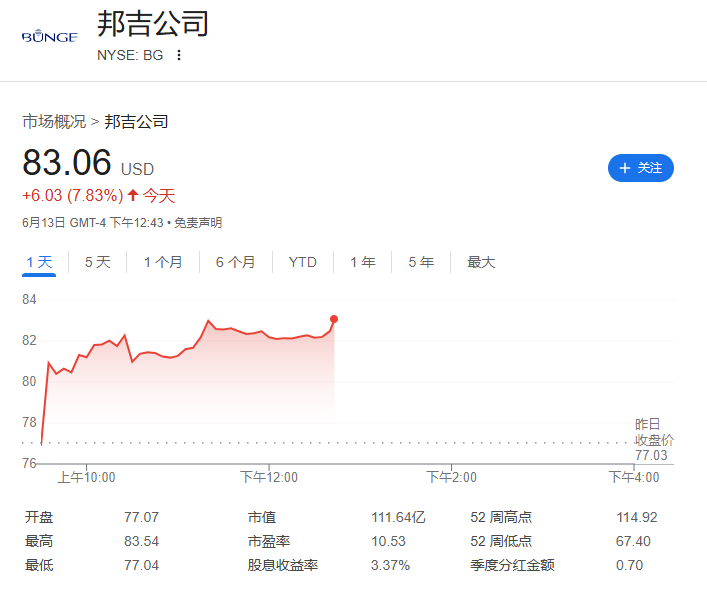Click the 52 周高点 label

[x=501, y=517]
